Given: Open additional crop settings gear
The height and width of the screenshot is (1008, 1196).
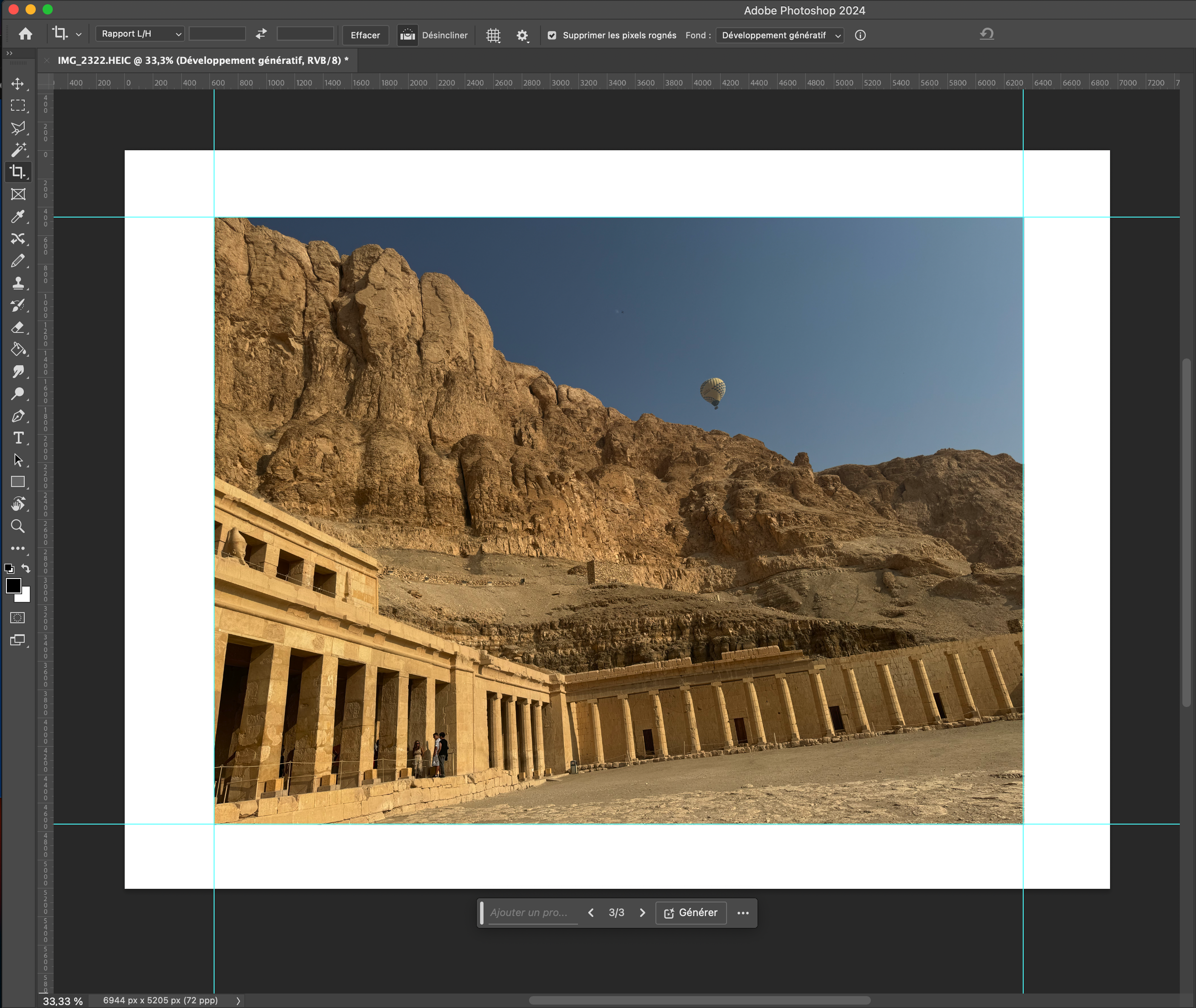Looking at the screenshot, I should tap(522, 35).
